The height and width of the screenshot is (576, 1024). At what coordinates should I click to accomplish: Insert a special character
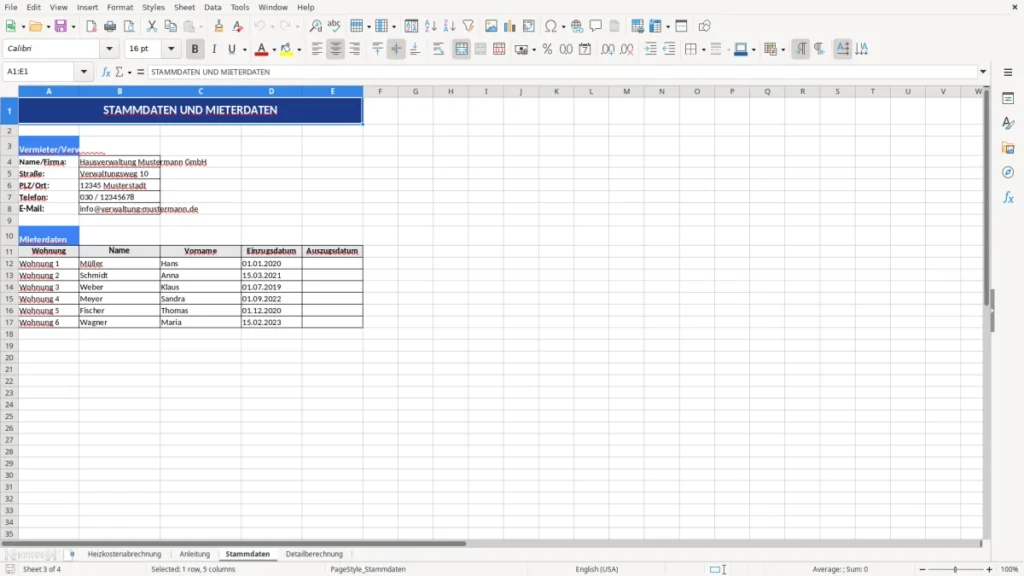click(x=551, y=26)
